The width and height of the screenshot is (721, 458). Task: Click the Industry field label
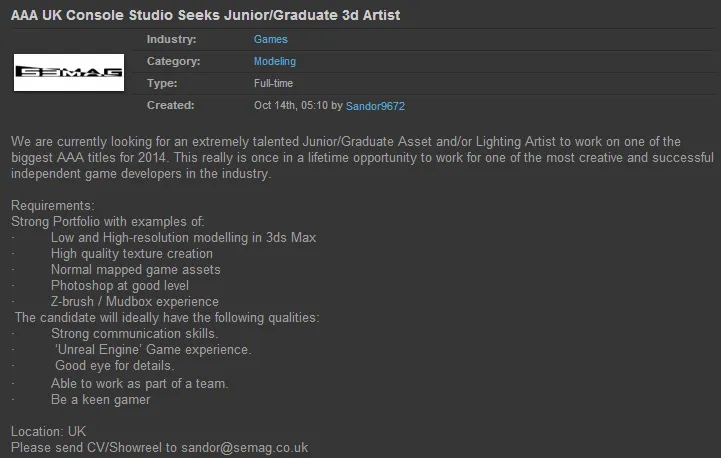(x=171, y=40)
